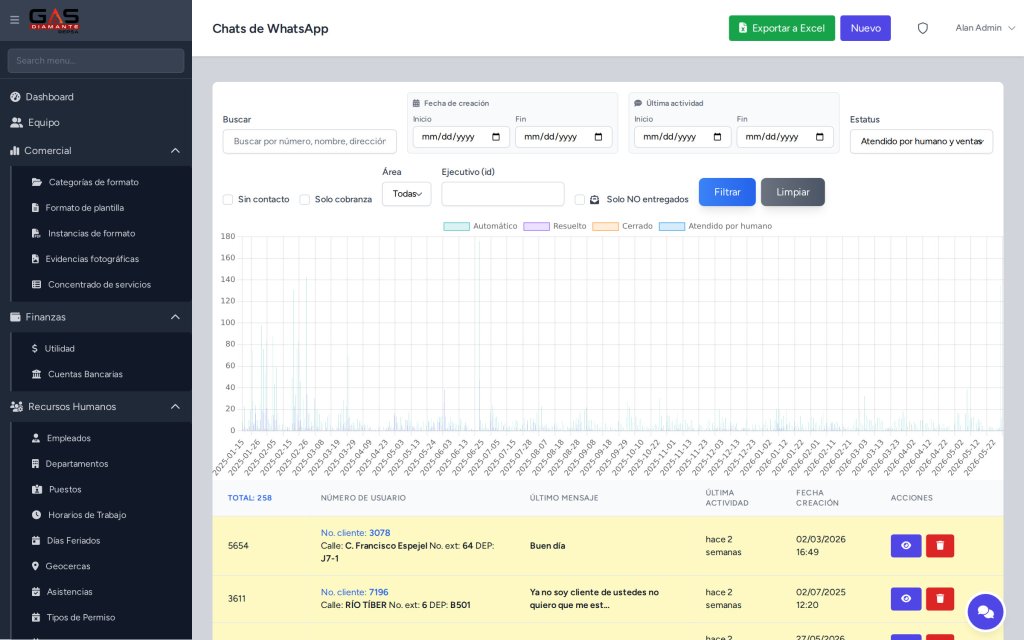Open client link No. cliente: 7196
The image size is (1024, 640).
click(355, 592)
